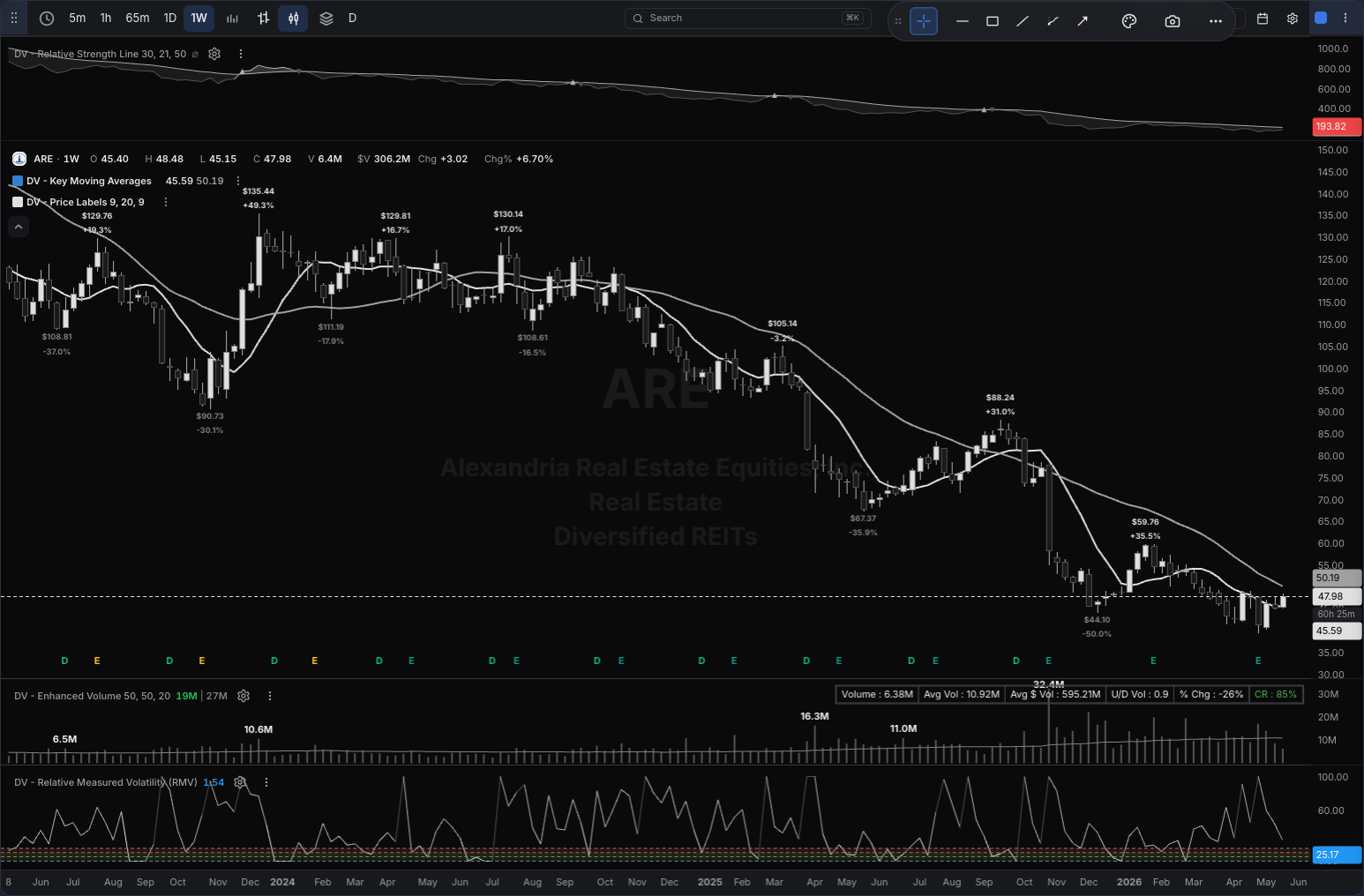Viewport: 1364px width, 896px height.
Task: Open vertical dots menu in top right corner
Action: coord(1345,18)
